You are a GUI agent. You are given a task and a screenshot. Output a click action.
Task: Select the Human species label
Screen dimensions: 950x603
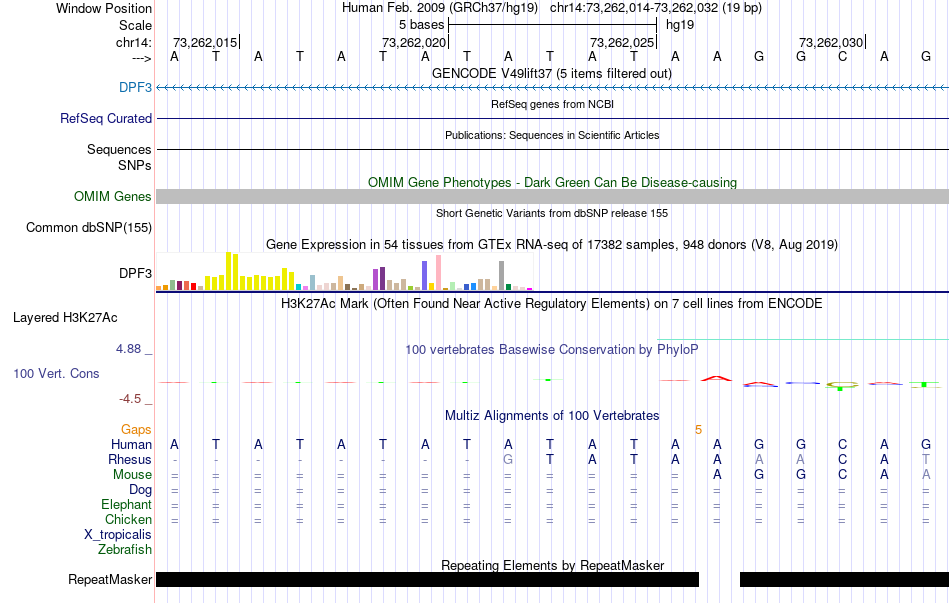tap(131, 444)
